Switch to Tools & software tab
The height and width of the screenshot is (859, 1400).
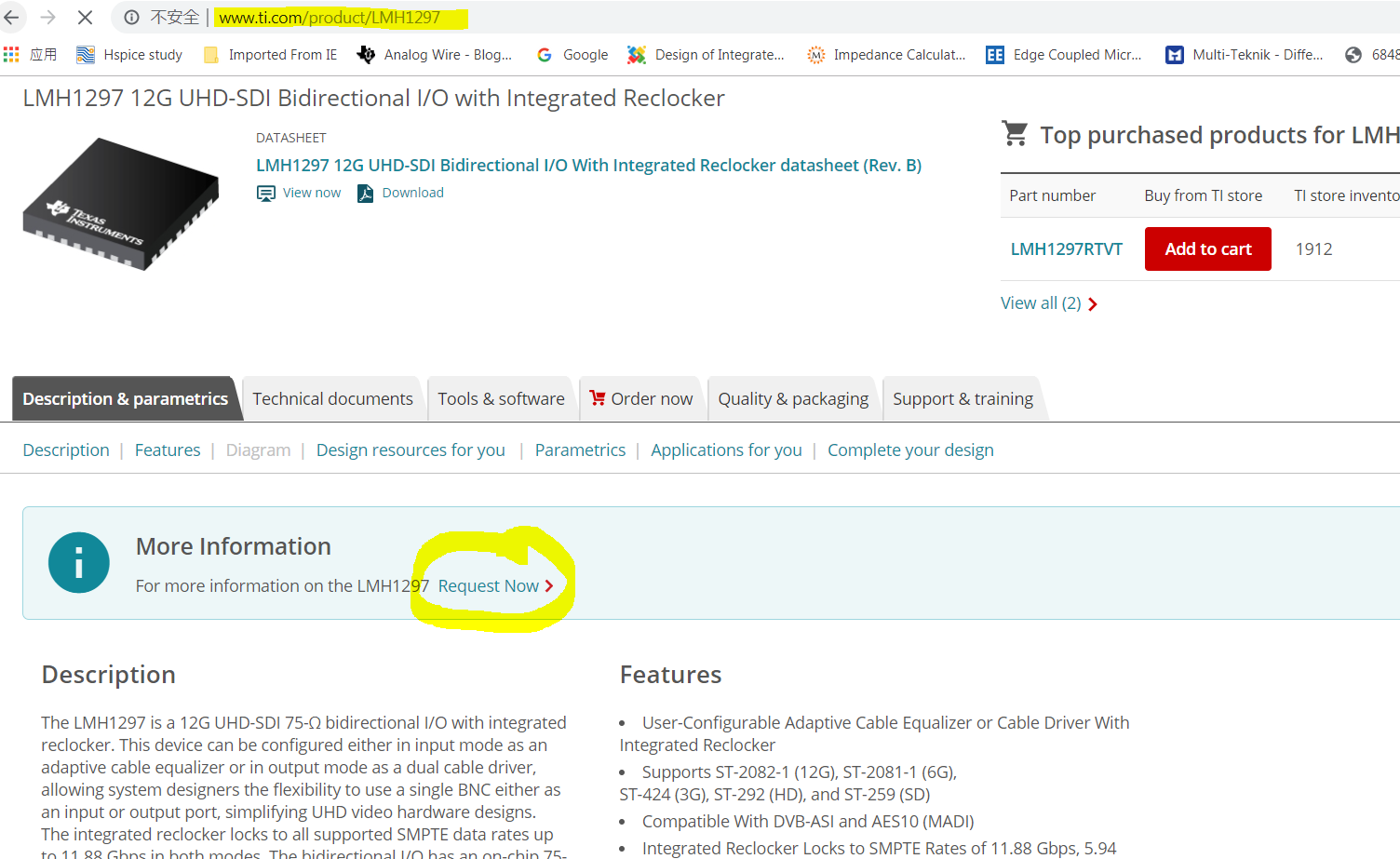click(501, 398)
